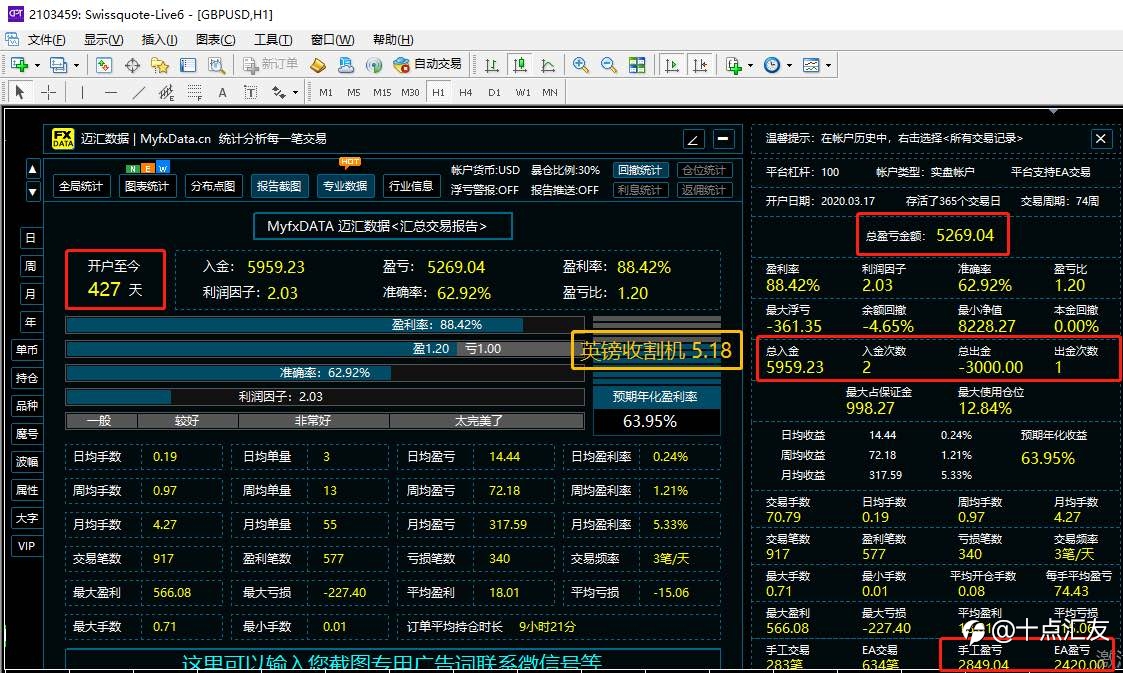The width and height of the screenshot is (1123, 673).
Task: Switch chart to line chart style
Action: click(547, 65)
